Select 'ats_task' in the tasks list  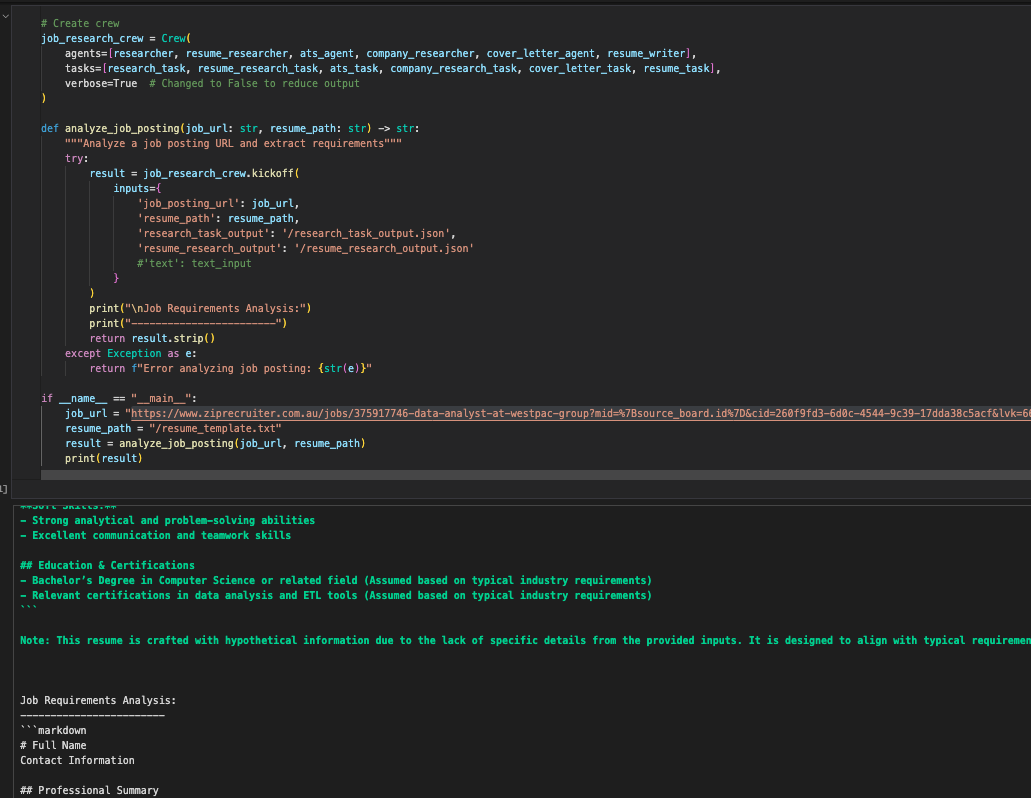(354, 69)
